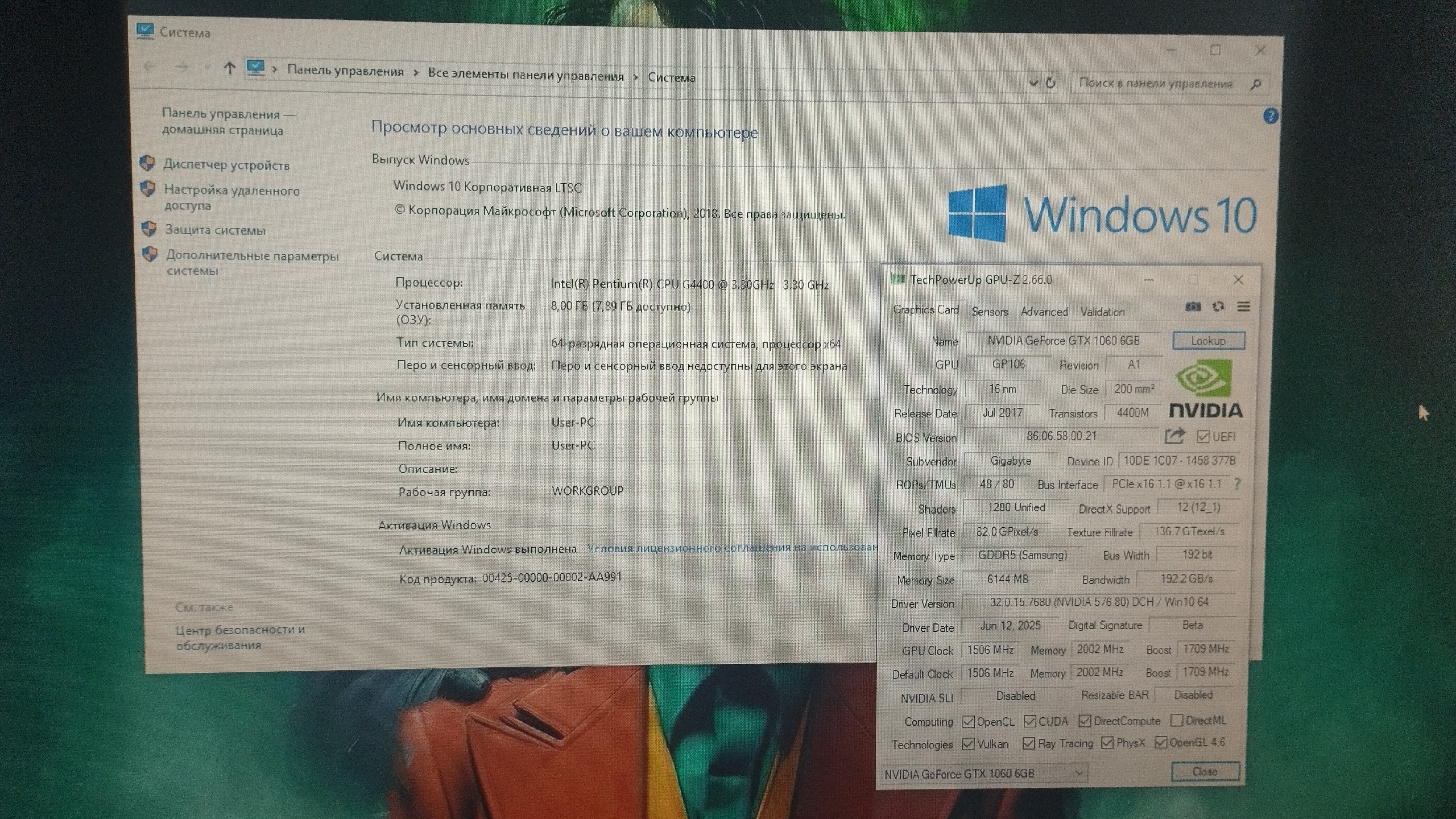Click the blue help icon in System window
Viewport: 1456px width, 819px height.
1270,117
